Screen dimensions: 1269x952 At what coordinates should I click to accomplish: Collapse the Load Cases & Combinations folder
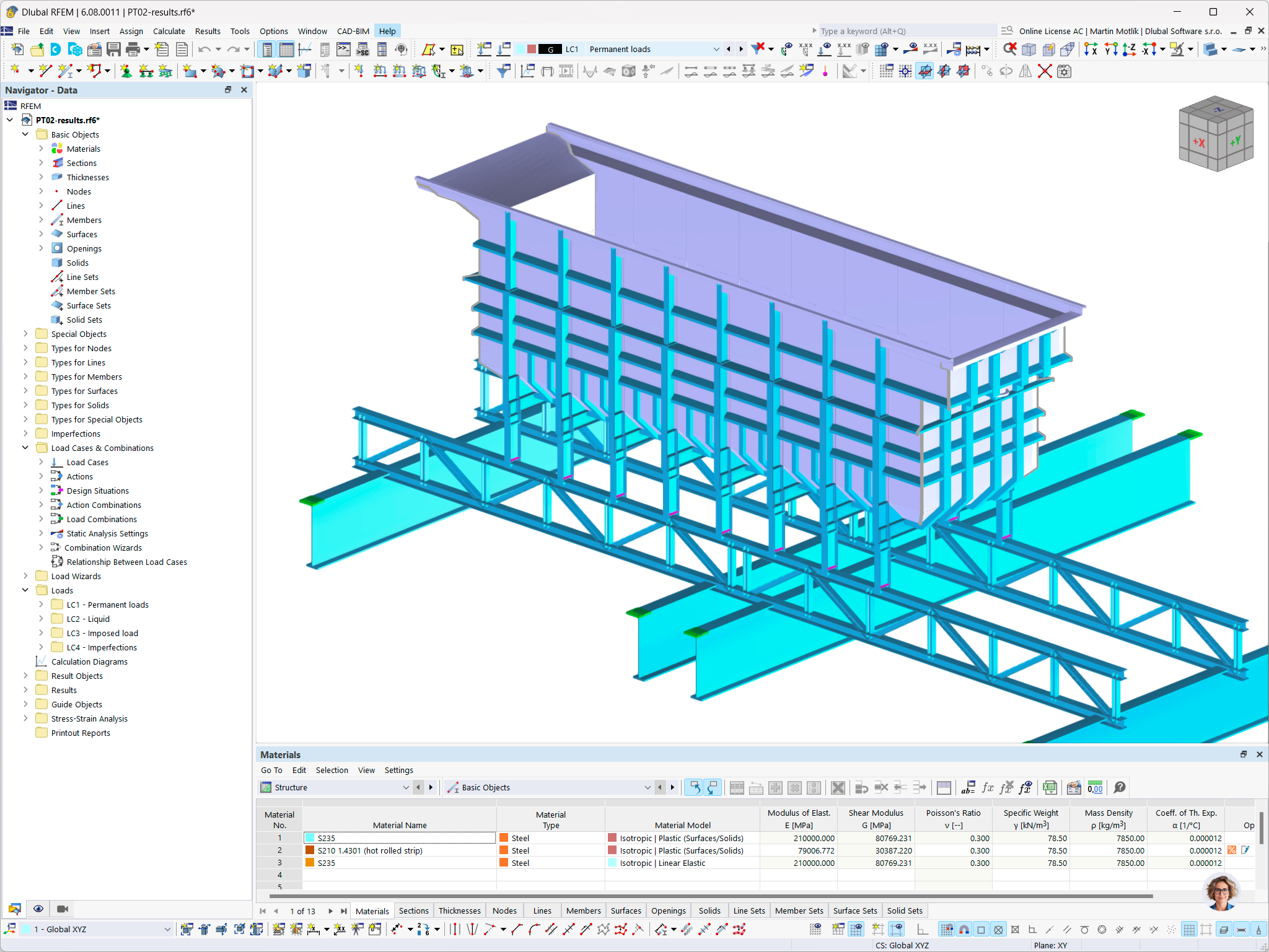25,448
